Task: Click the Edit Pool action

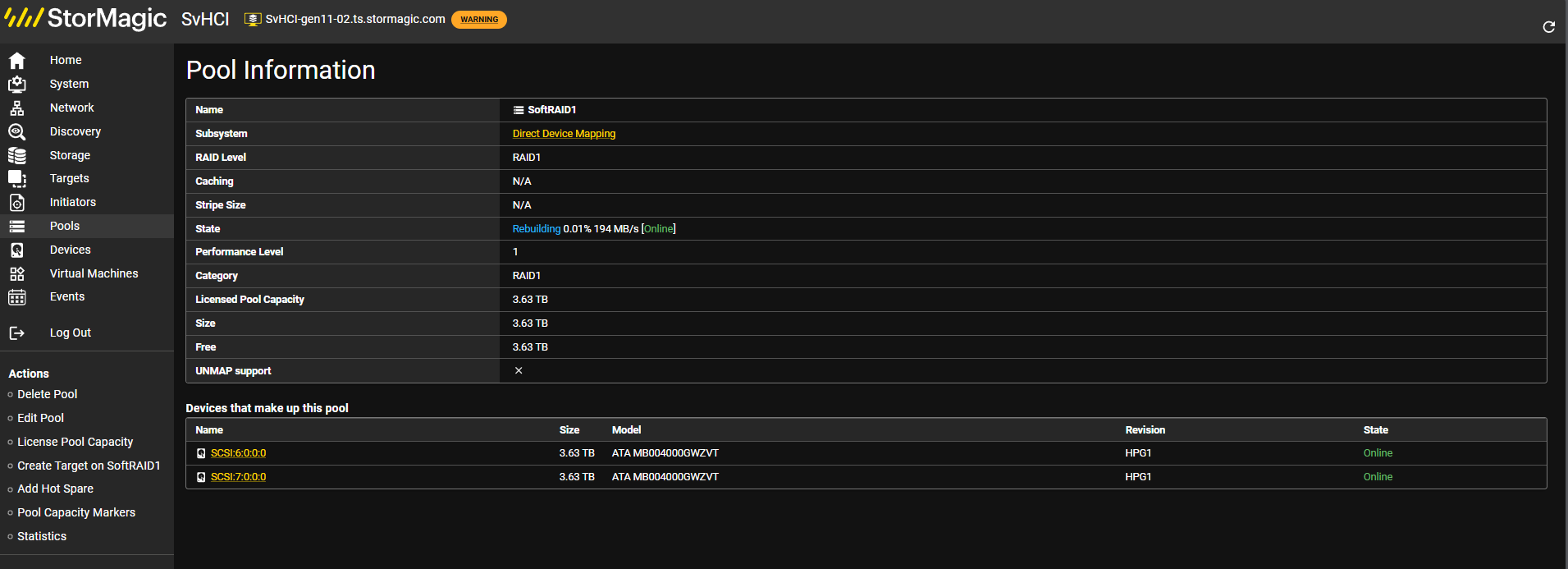Action: coord(40,418)
